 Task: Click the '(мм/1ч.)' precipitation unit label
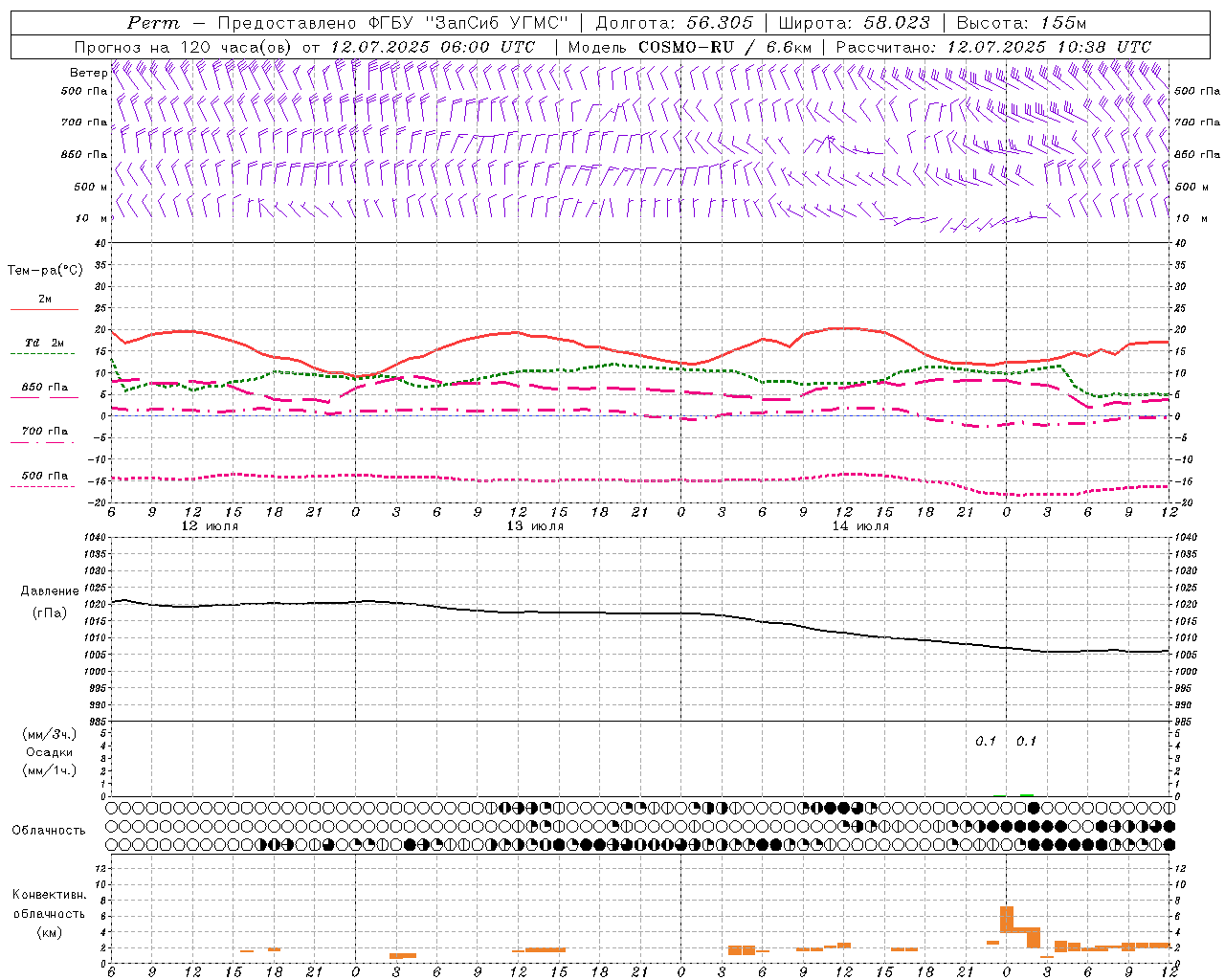click(50, 770)
